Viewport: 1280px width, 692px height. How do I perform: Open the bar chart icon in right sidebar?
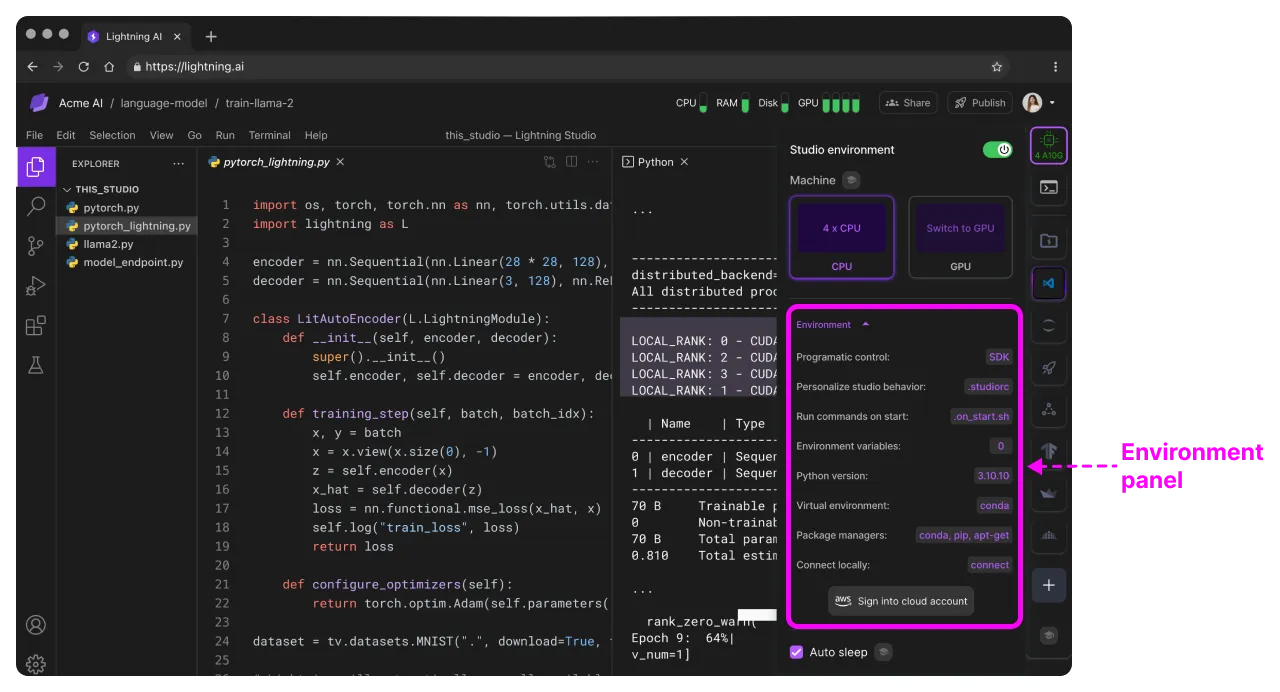click(x=1049, y=535)
